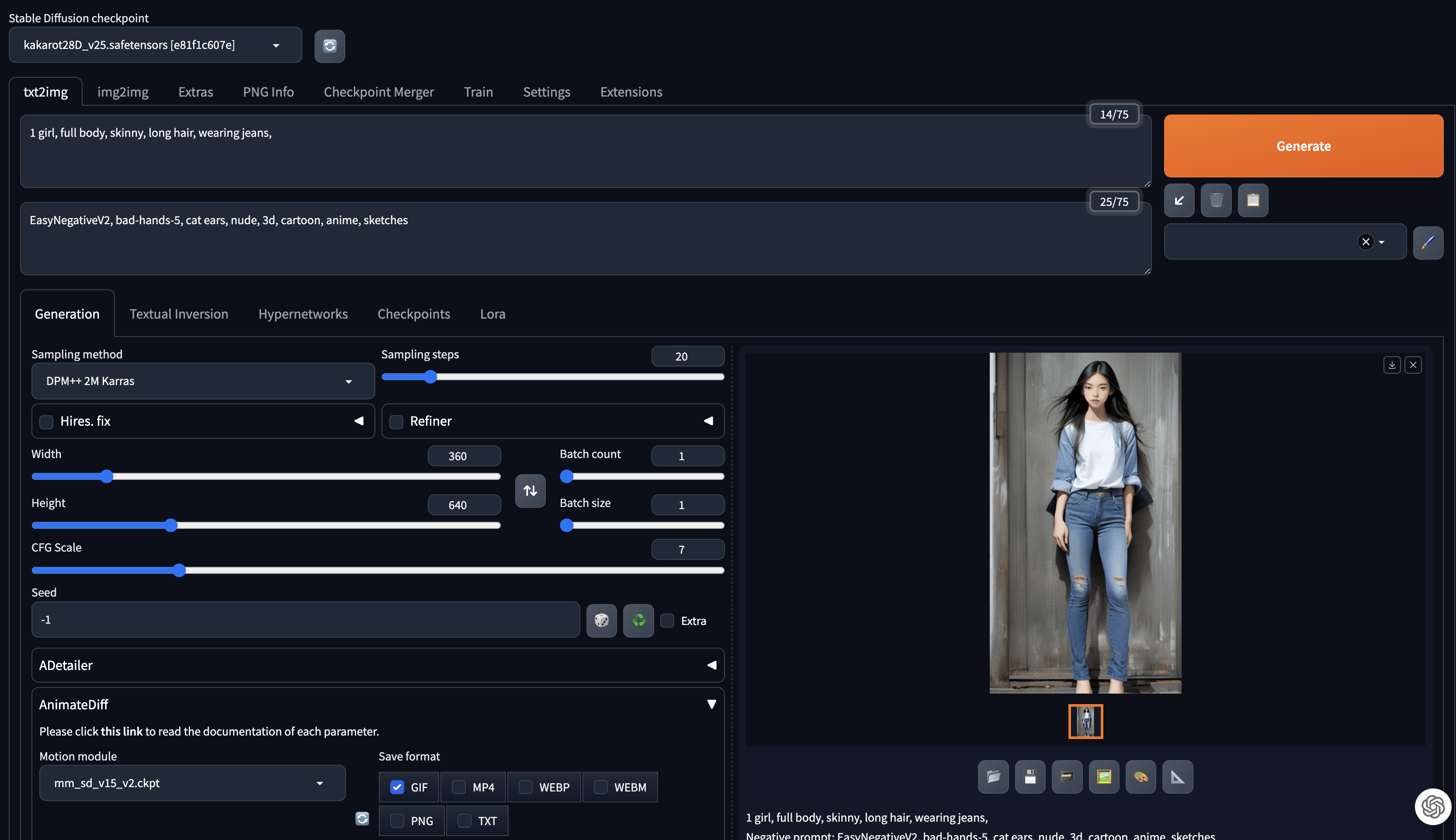Screen dimensions: 1456x840
Task: Click the trash icon to clear prompt
Action: click(x=1216, y=200)
